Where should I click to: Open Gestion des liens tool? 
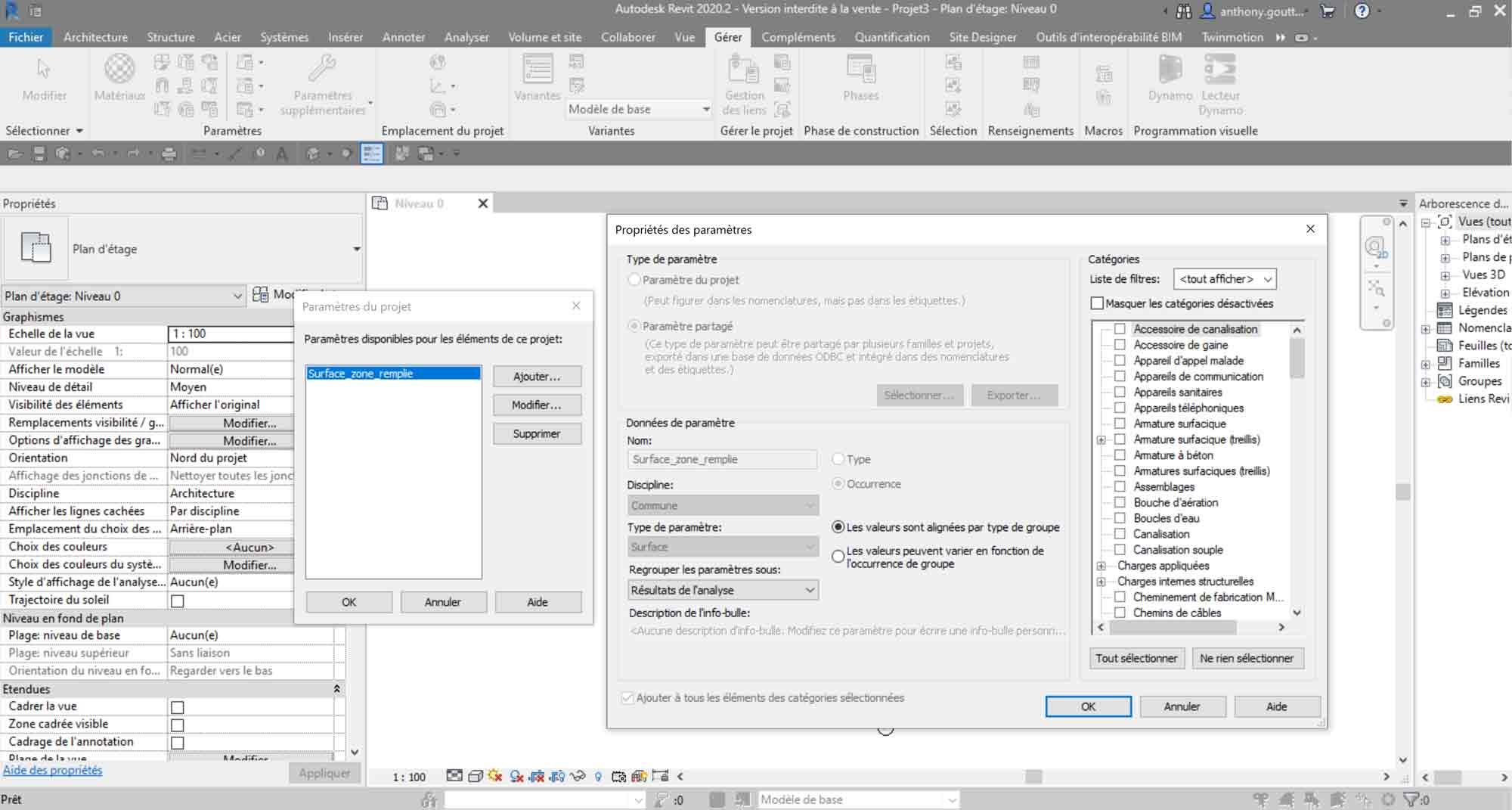pos(744,84)
